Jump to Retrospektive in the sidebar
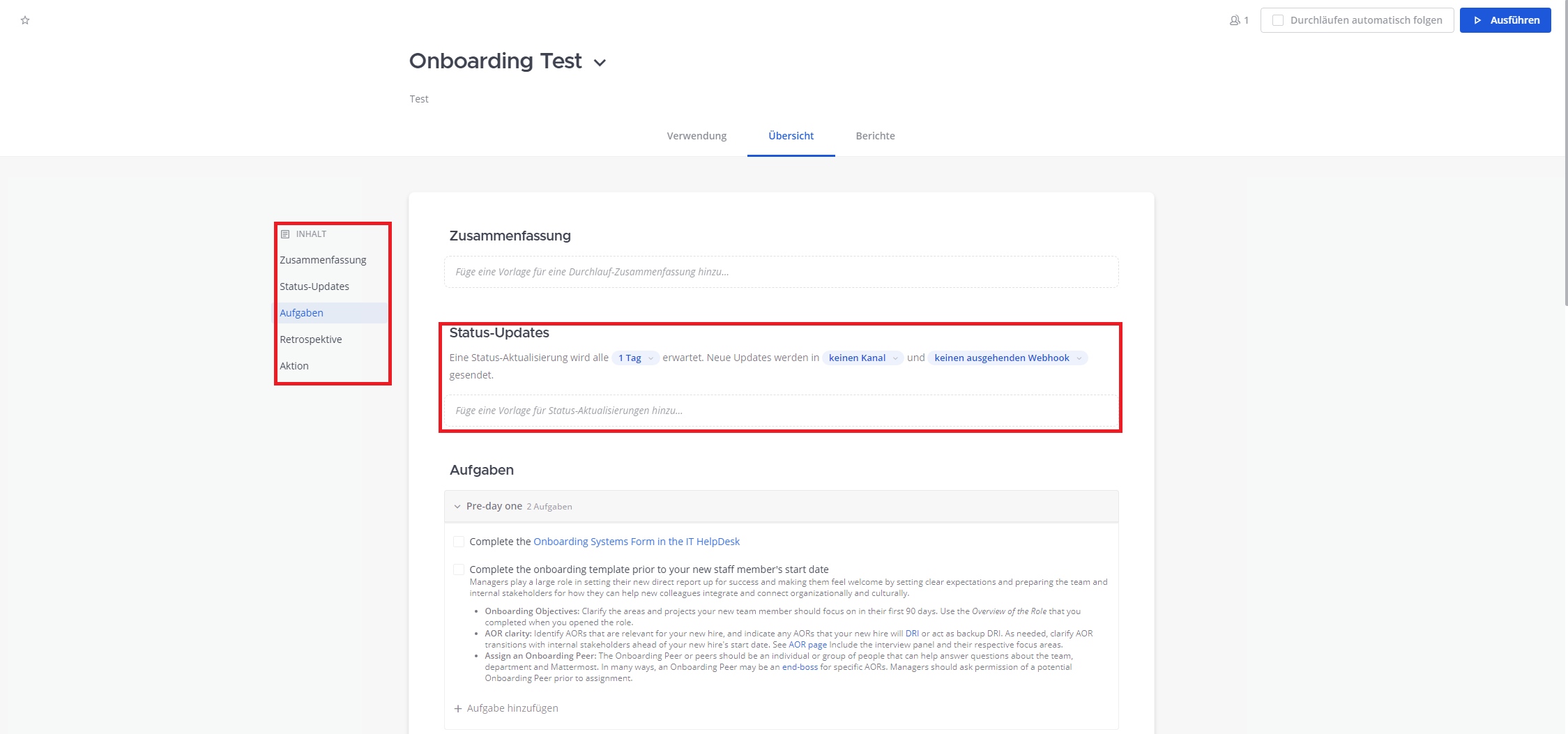This screenshot has height=734, width=1568. [311, 339]
